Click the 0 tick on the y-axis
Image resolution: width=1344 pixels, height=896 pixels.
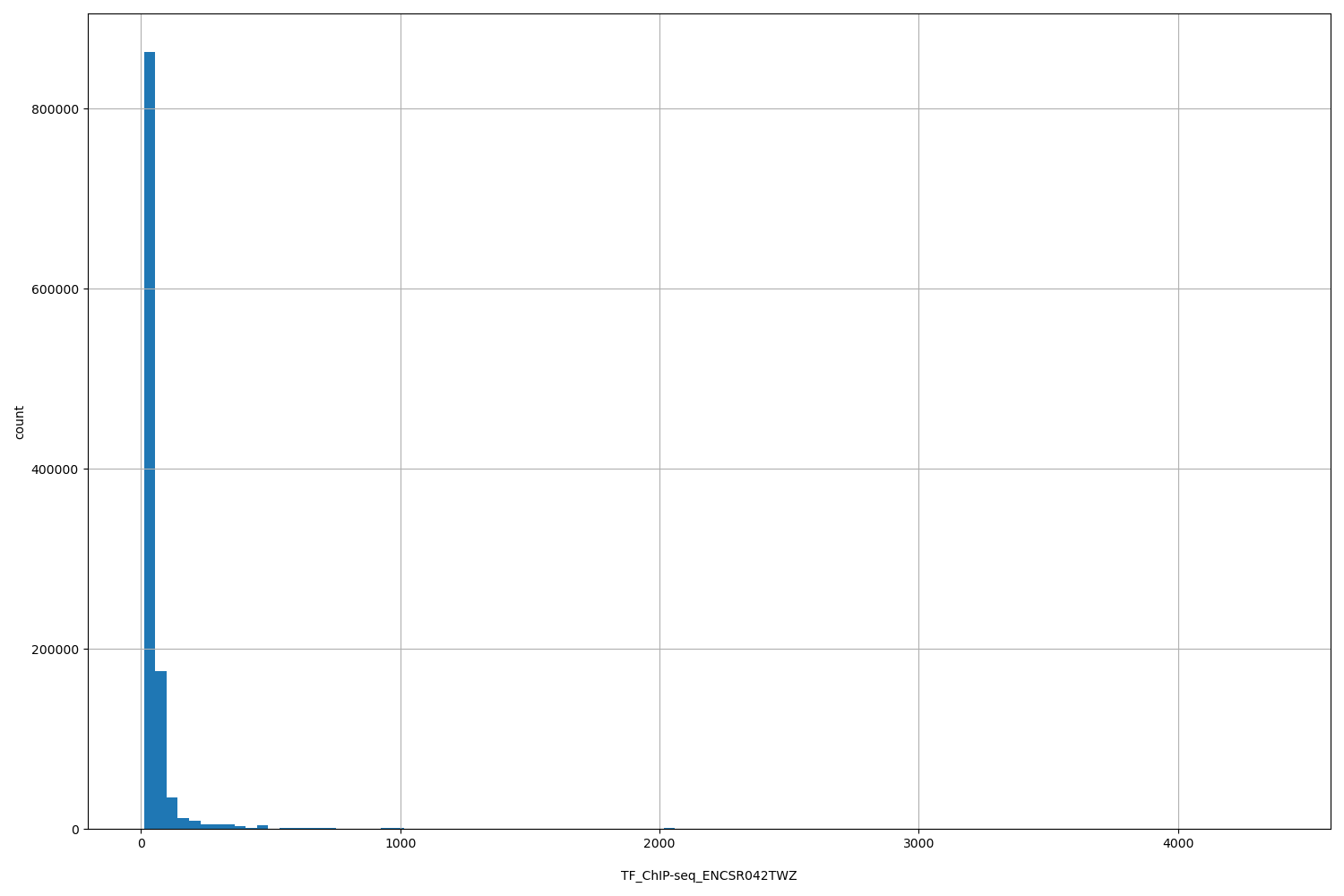(x=77, y=830)
